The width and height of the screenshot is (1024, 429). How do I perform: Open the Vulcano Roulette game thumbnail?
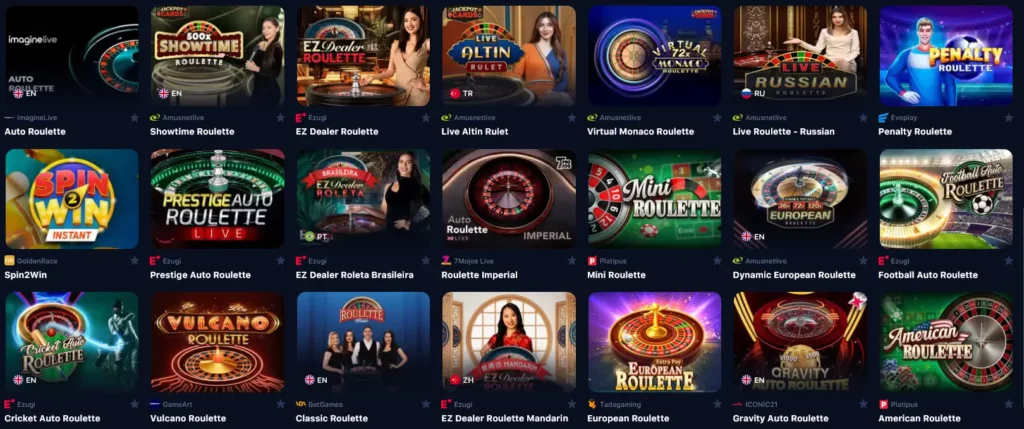tap(217, 342)
